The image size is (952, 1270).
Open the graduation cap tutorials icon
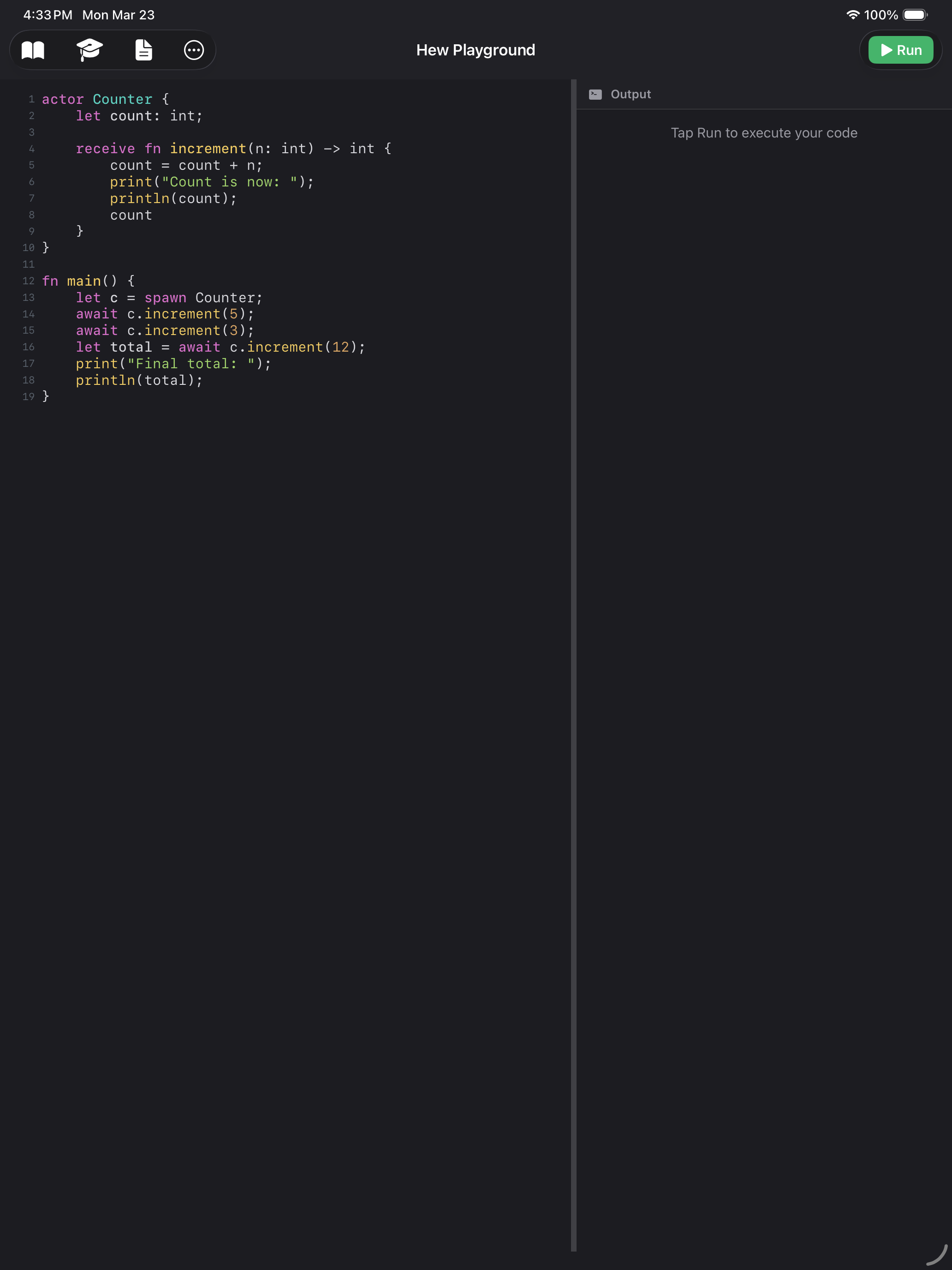tap(89, 50)
